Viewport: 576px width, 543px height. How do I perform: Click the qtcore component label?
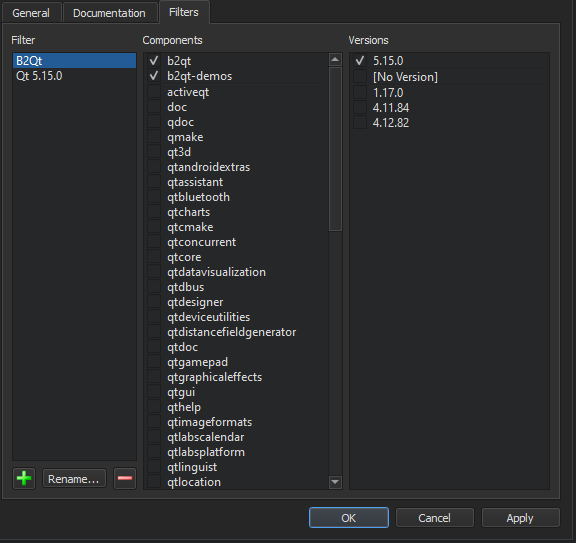click(x=184, y=257)
